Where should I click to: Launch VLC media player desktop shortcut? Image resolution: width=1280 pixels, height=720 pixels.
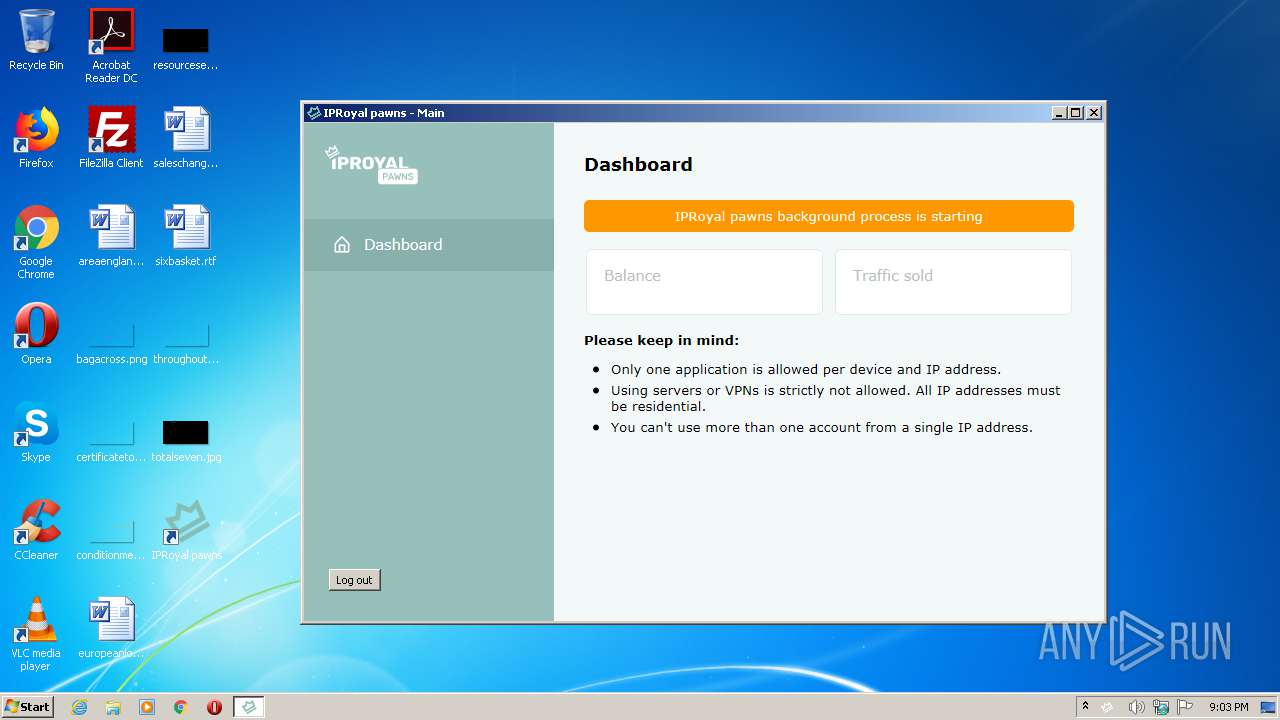click(36, 634)
